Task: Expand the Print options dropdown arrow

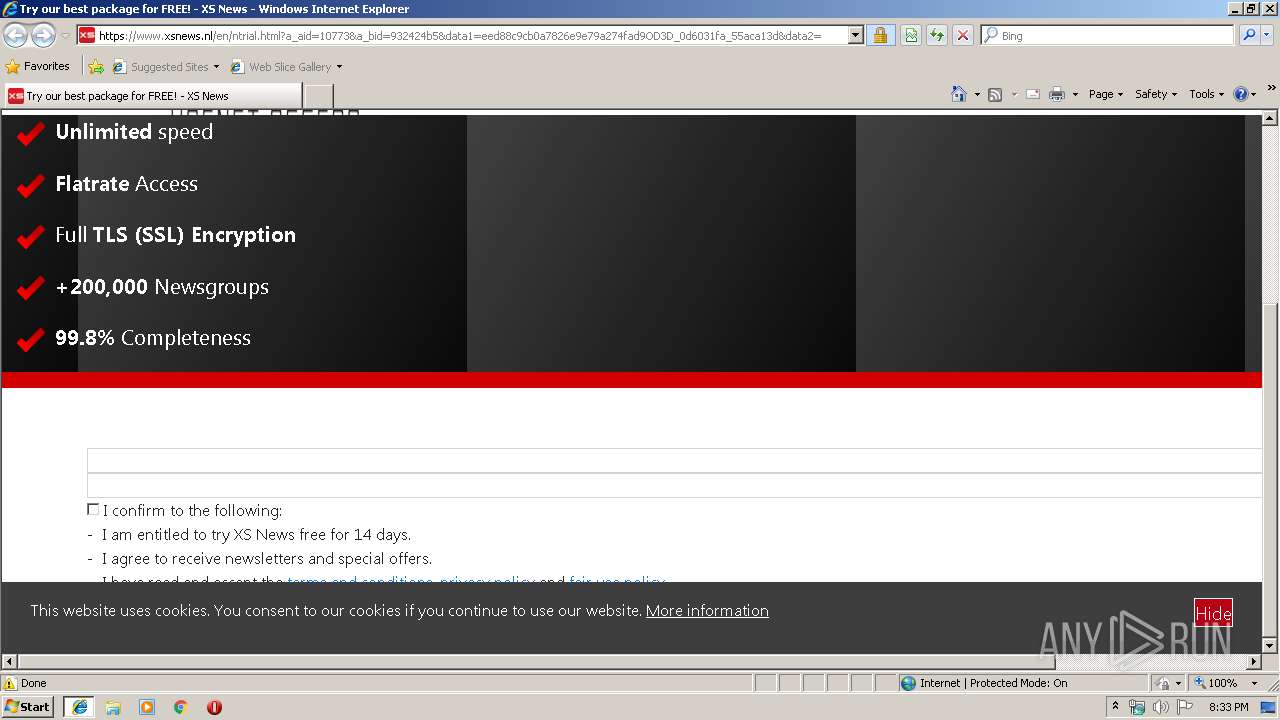Action: tap(1075, 94)
